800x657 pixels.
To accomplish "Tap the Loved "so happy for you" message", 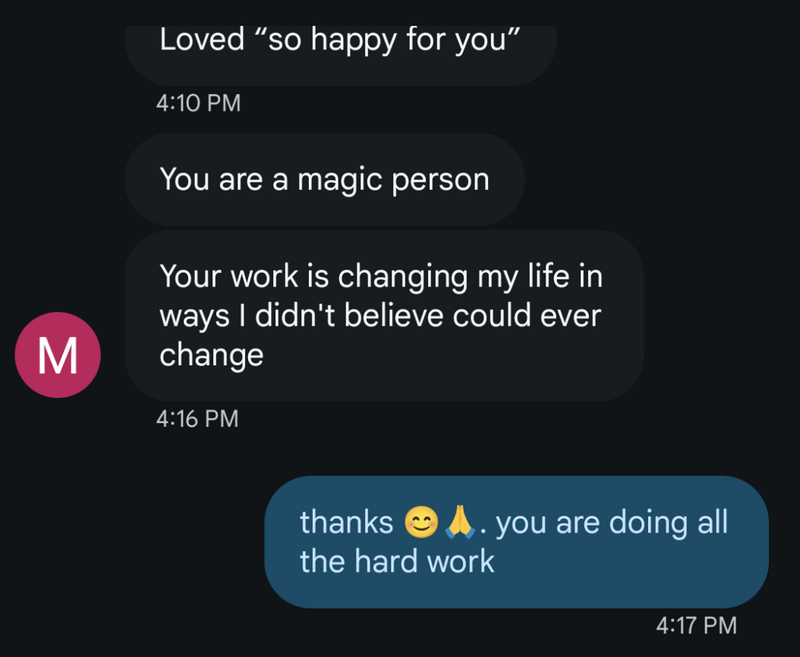I will [x=340, y=43].
